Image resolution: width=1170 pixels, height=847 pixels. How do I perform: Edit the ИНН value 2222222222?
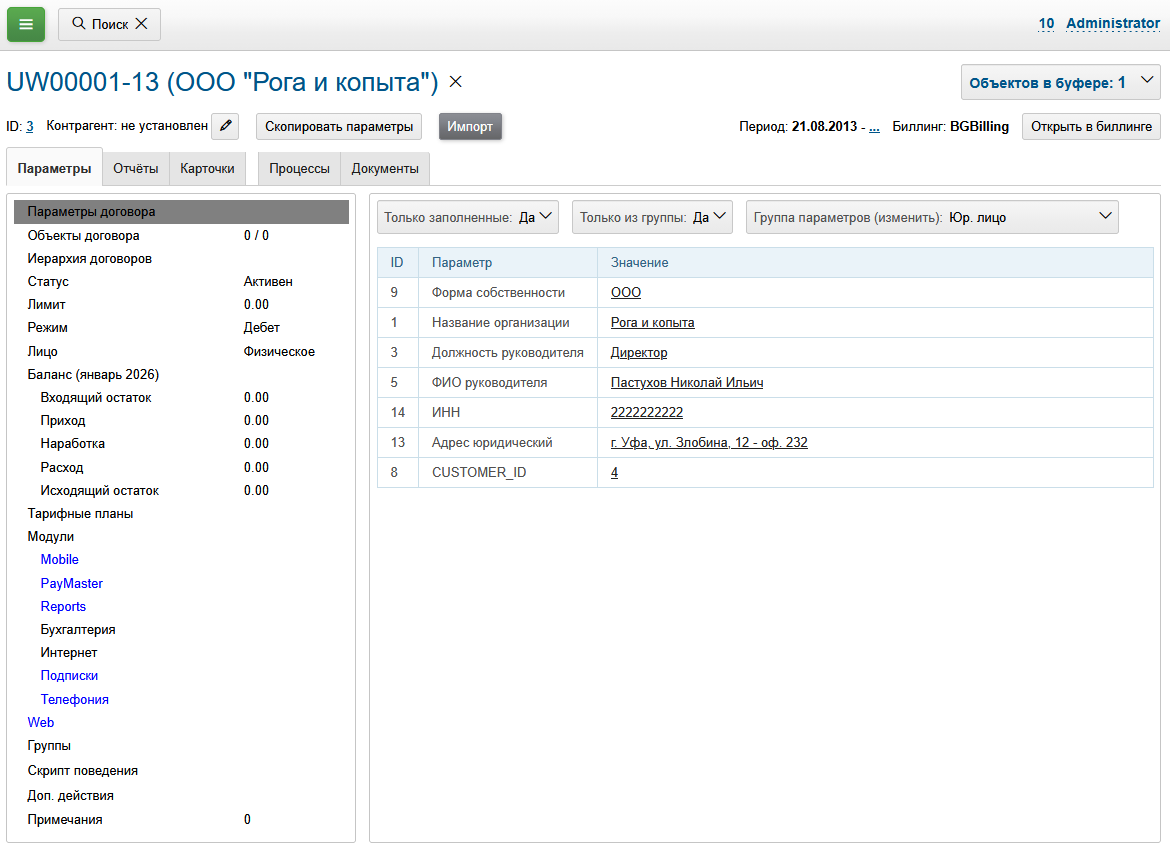pos(646,412)
